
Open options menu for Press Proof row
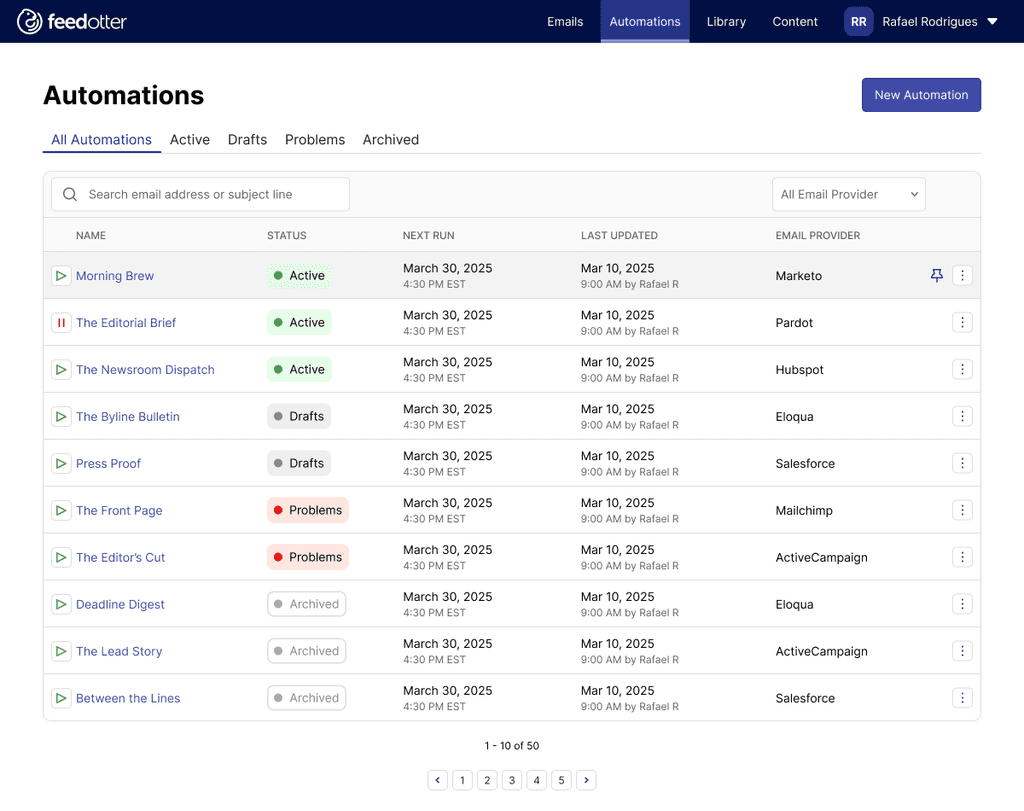point(962,463)
